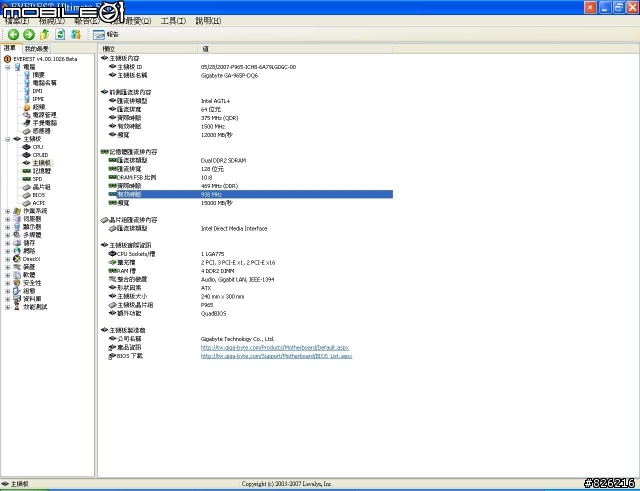The image size is (640, 491).
Task: Click the two-people toolbar icon
Action: [76, 35]
